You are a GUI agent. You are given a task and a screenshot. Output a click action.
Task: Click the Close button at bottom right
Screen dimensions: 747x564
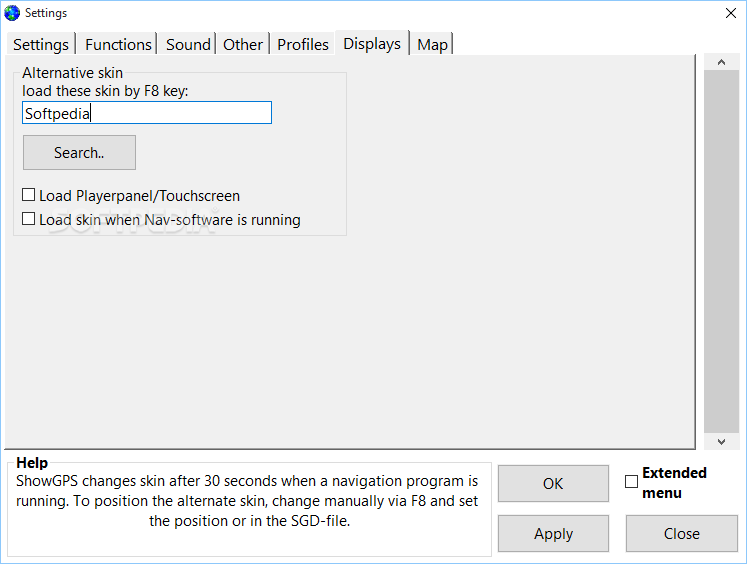[x=681, y=534]
